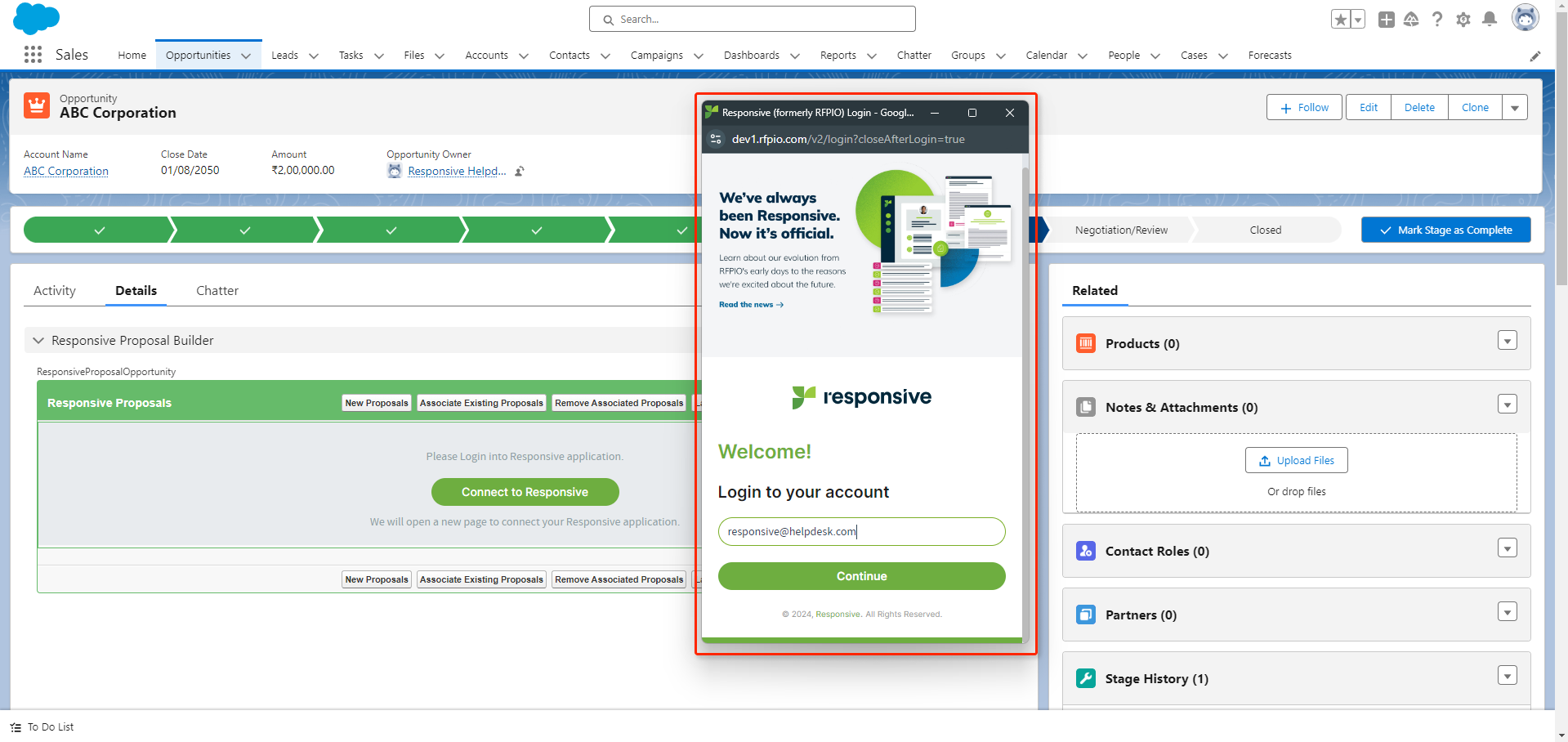Open the ABC Corporation account link
Image resolution: width=1568 pixels, height=742 pixels.
coord(66,172)
